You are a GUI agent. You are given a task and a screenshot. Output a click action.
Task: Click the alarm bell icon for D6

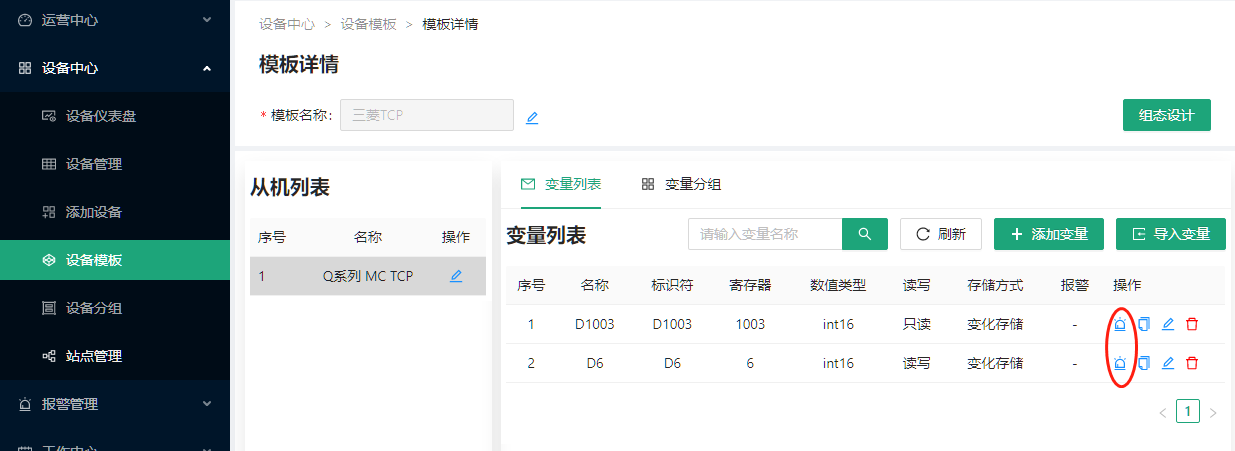1120,363
